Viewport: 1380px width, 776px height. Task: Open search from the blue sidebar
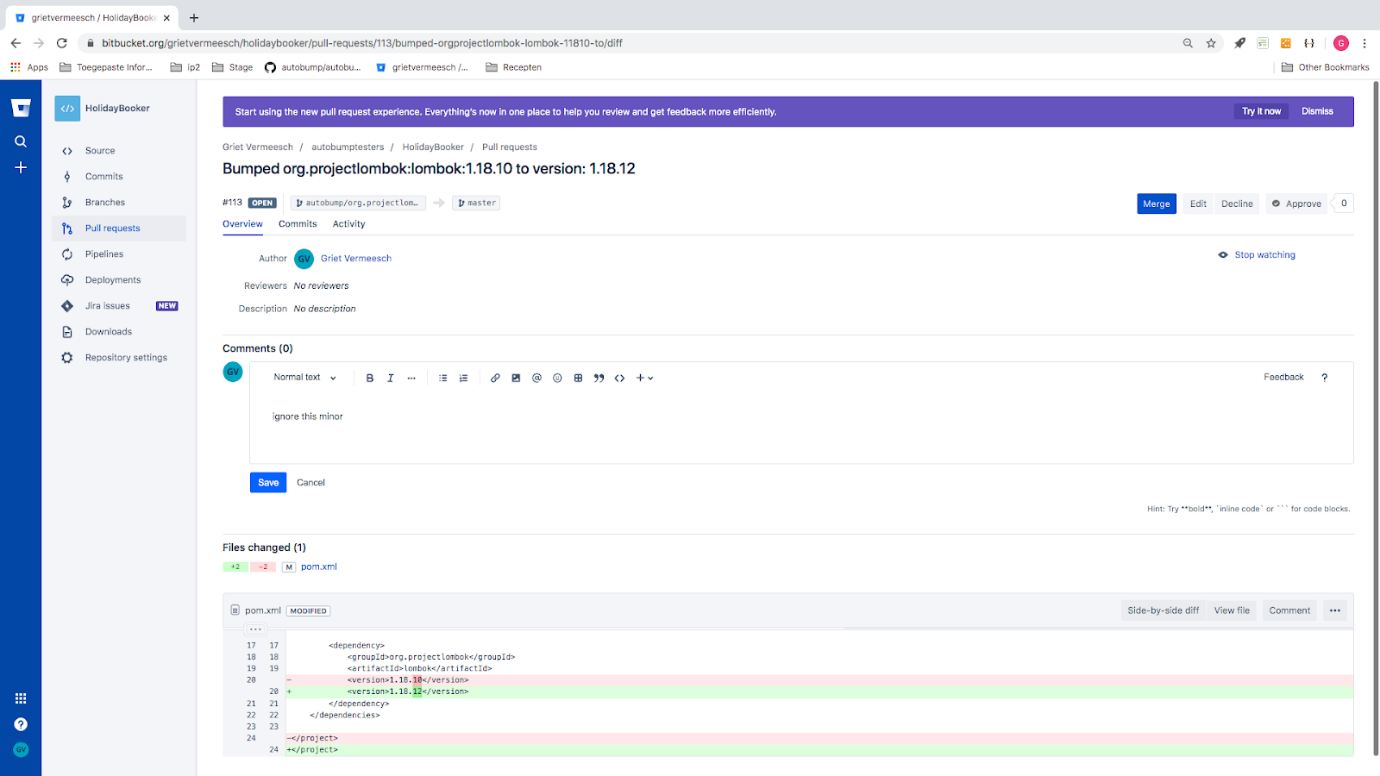(x=20, y=142)
